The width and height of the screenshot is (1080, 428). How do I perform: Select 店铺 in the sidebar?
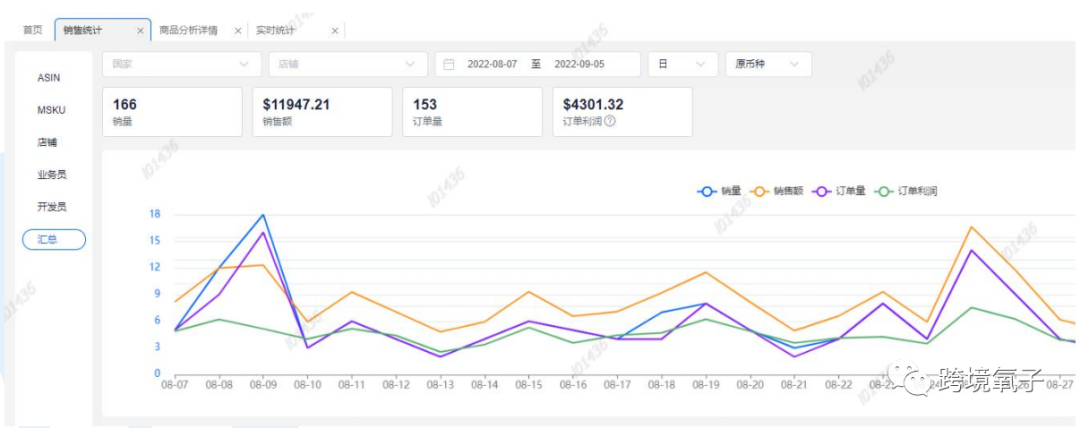pyautogui.click(x=47, y=143)
